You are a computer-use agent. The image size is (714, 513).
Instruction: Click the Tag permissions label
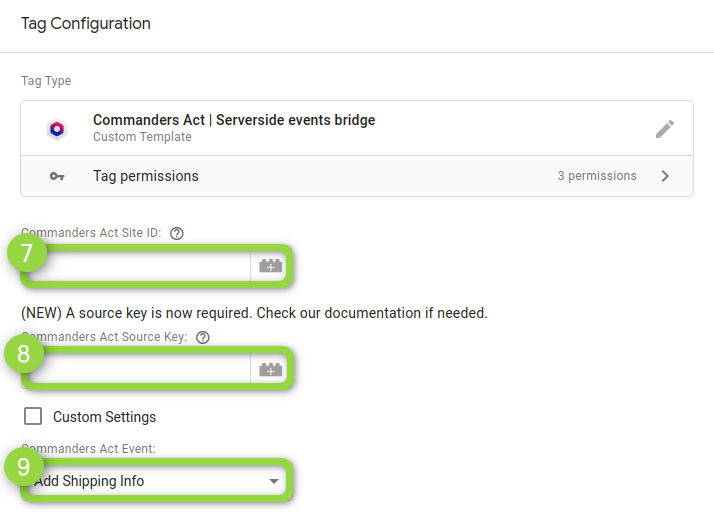click(x=146, y=176)
